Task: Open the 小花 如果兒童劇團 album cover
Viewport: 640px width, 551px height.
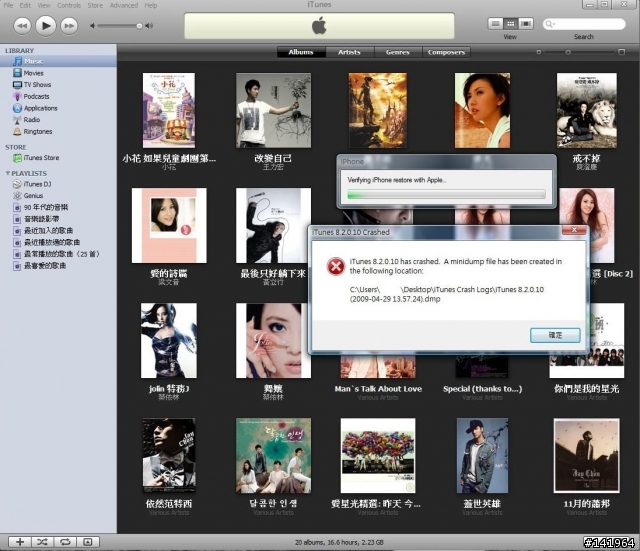Action: click(x=169, y=110)
